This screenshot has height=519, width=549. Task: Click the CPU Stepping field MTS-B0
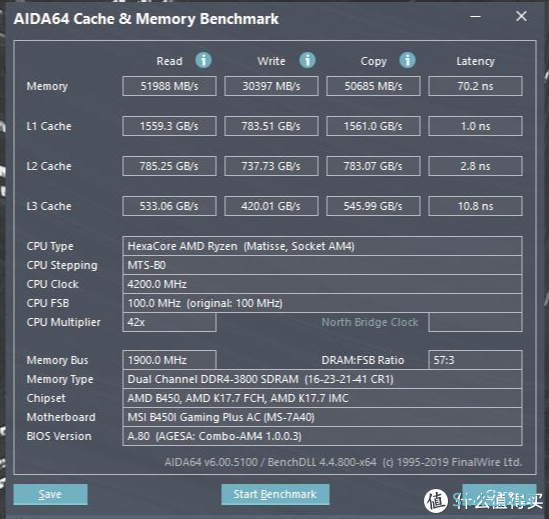[322, 265]
